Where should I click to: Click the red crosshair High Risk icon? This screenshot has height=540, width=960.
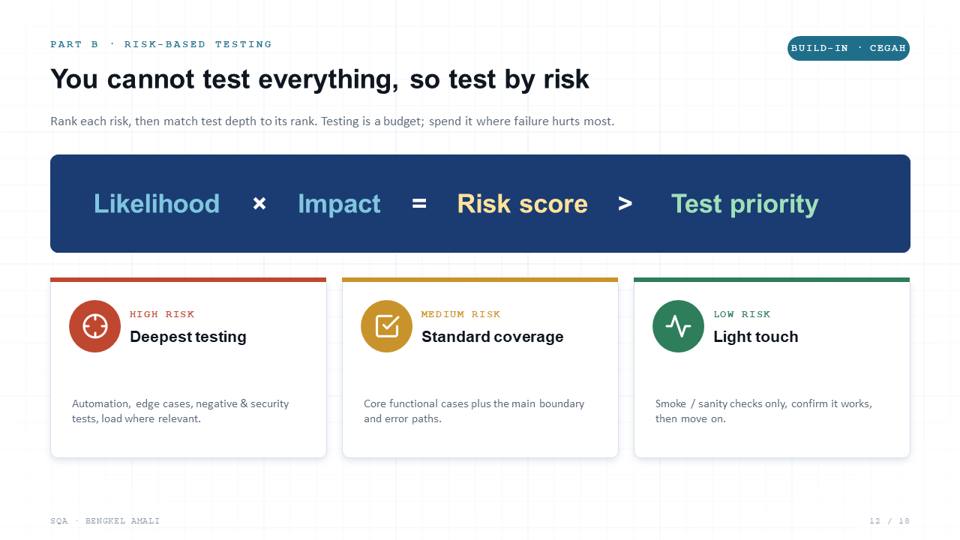95,326
